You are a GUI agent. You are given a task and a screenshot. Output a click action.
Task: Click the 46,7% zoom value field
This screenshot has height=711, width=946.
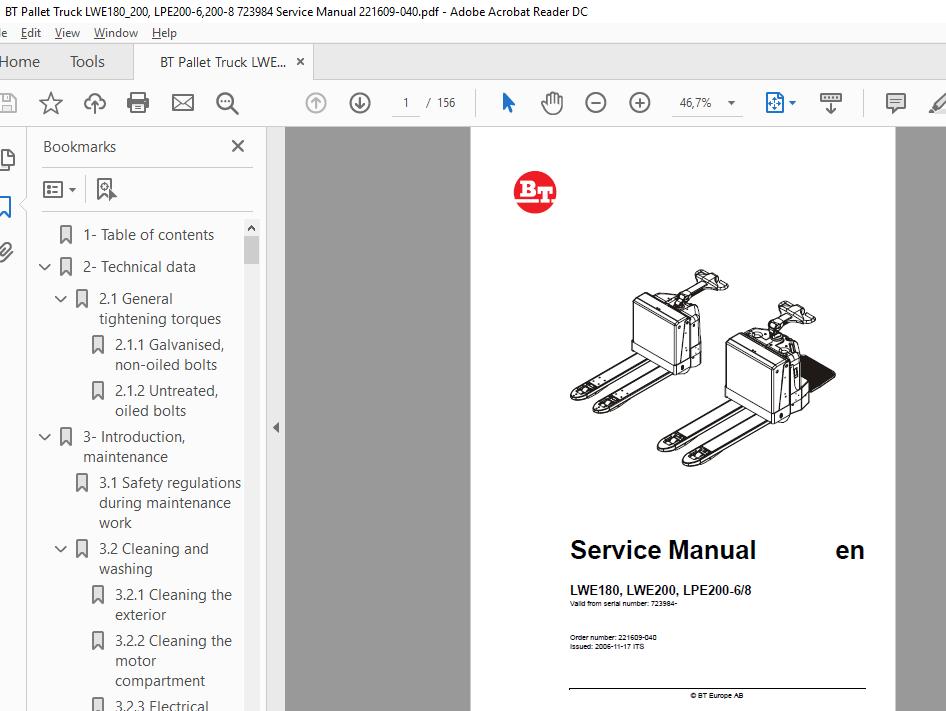696,103
